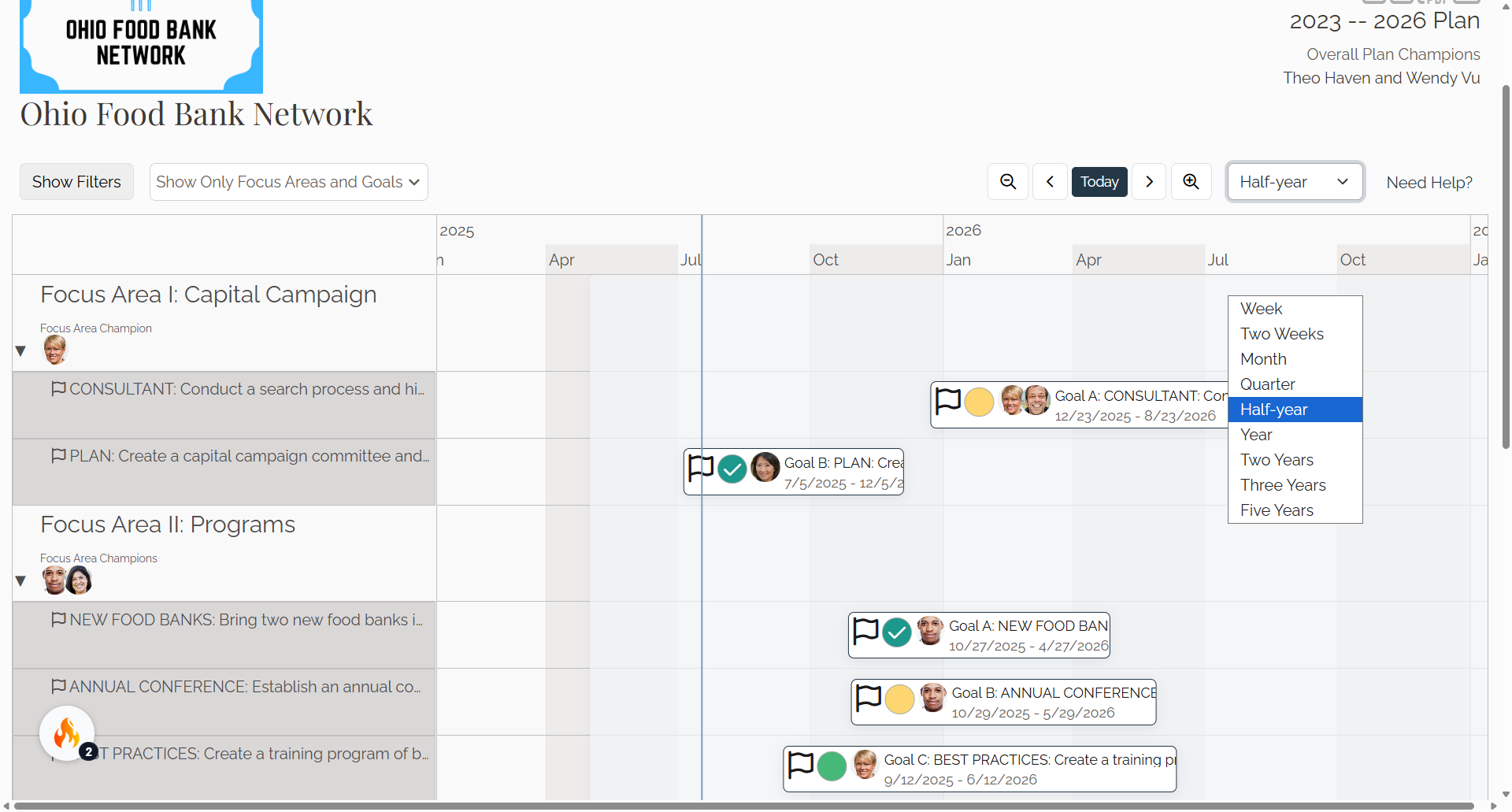Image resolution: width=1512 pixels, height=812 pixels.
Task: Click the scroll left arrow of the horizontal scrollbar
Action: click(7, 806)
